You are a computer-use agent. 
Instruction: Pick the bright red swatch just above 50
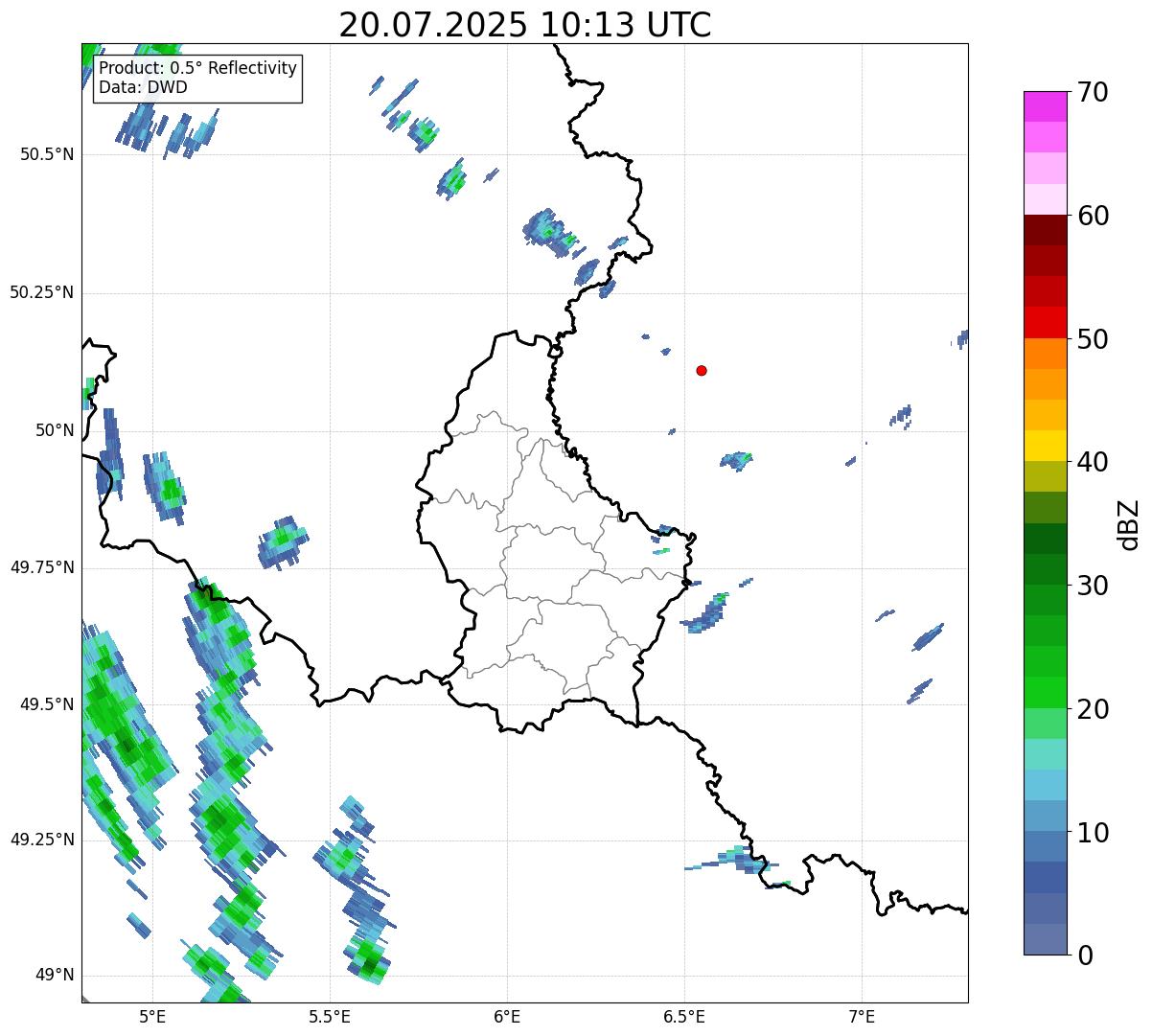1046,323
